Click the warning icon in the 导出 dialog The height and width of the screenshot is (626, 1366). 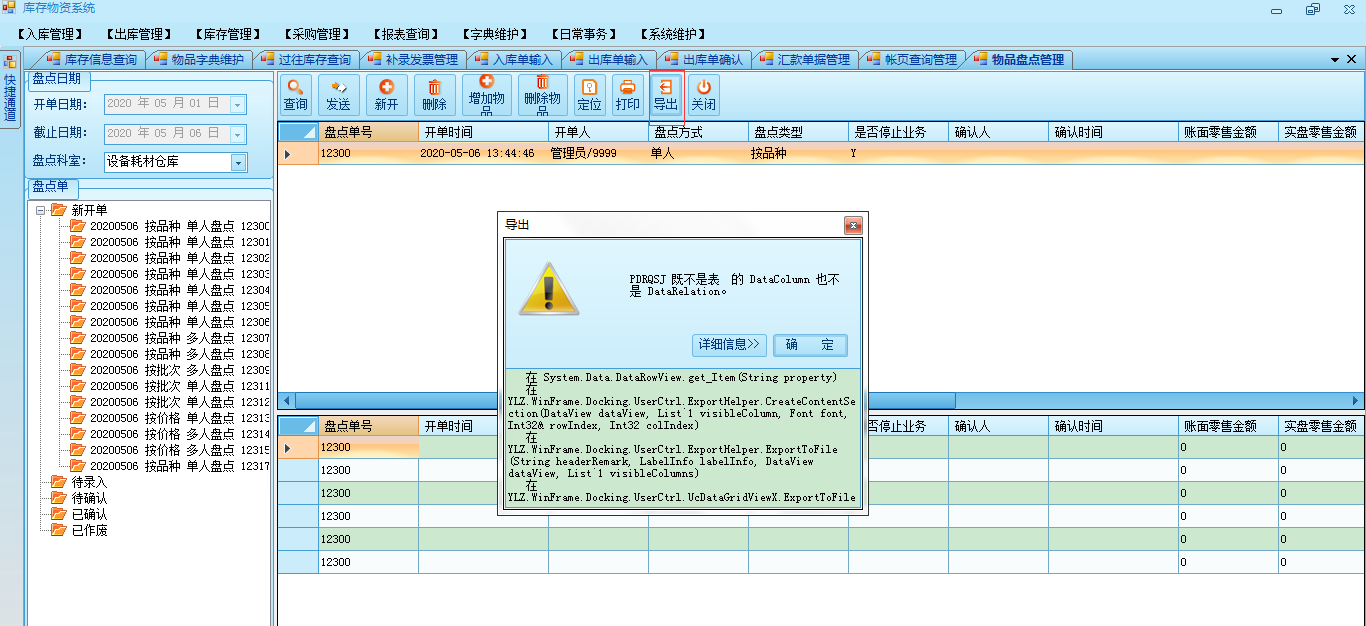tap(548, 289)
